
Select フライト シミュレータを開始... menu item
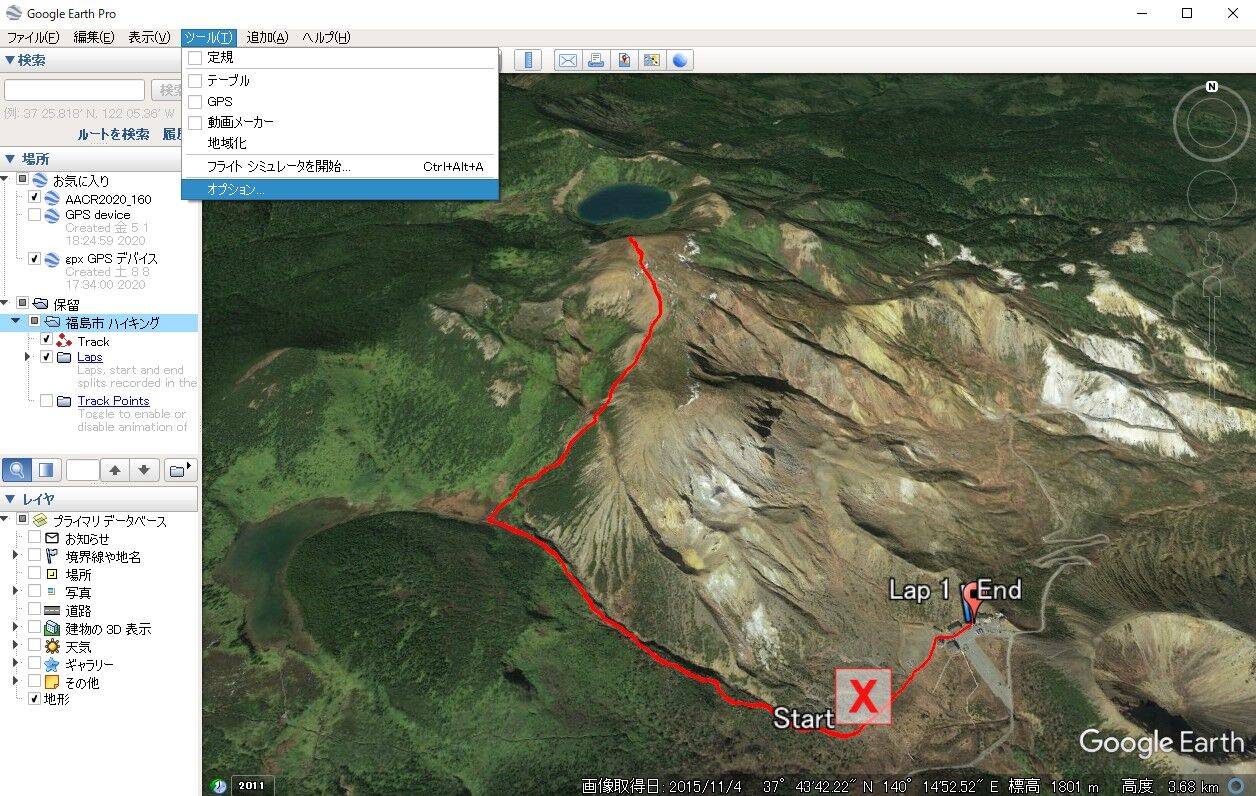coord(340,167)
